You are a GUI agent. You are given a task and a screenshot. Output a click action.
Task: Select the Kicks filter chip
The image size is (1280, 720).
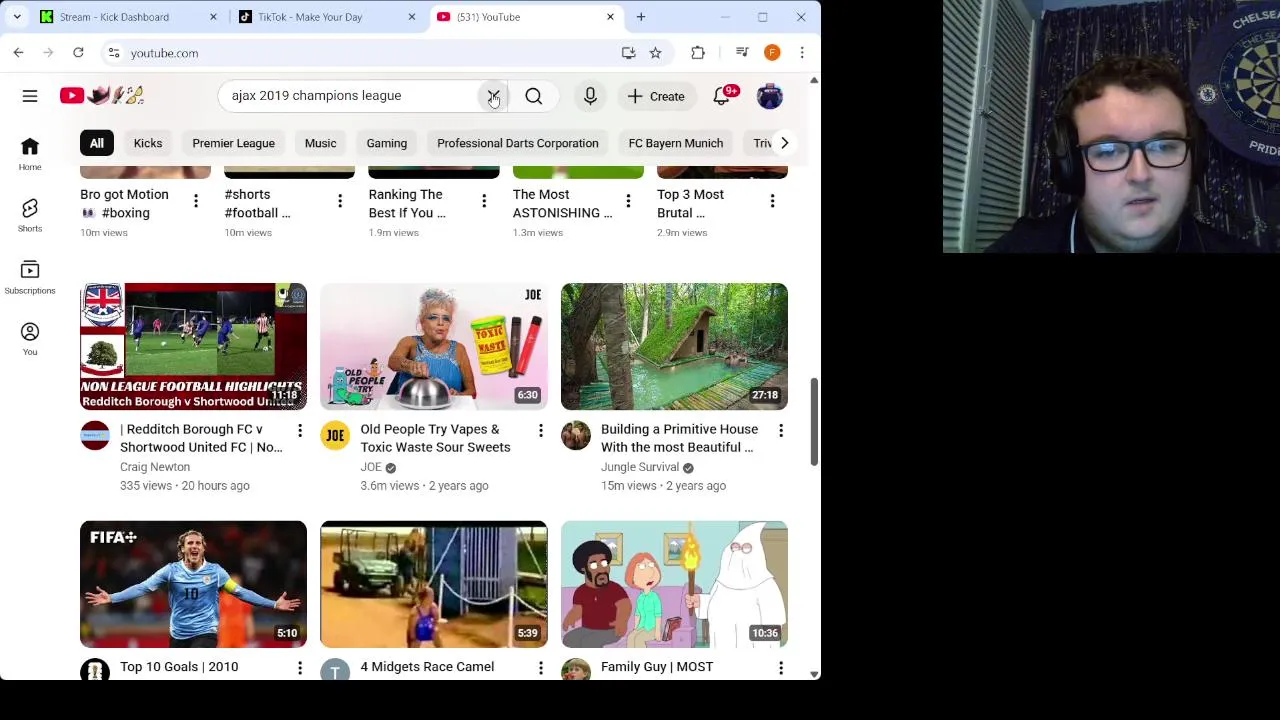(148, 143)
